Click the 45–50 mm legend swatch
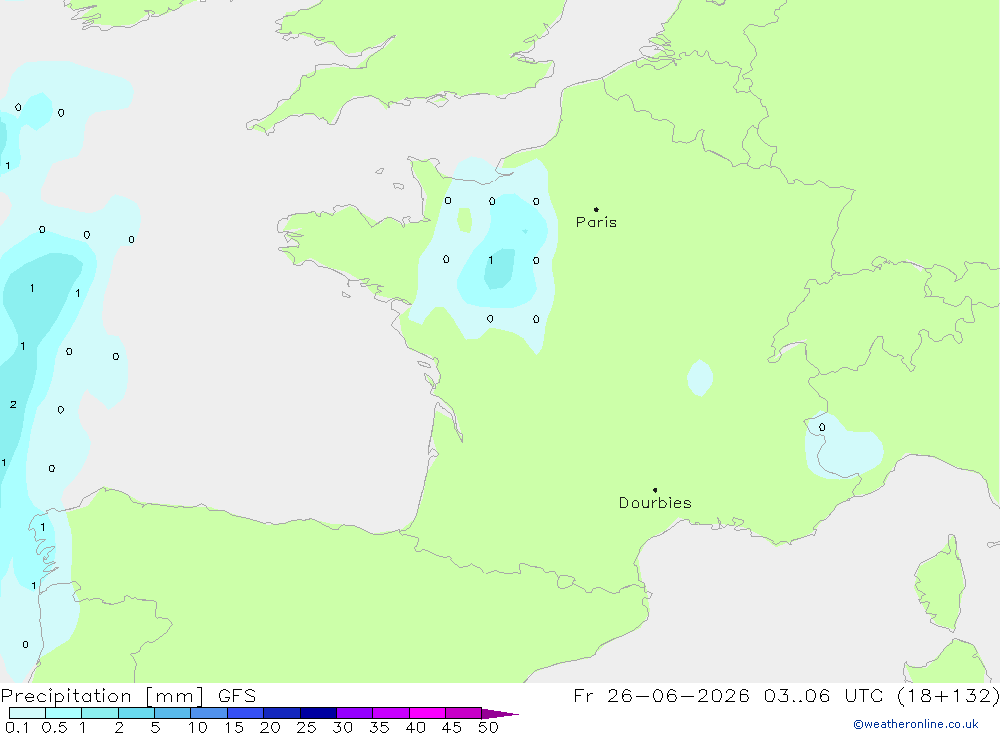Image resolution: width=1000 pixels, height=733 pixels. tap(464, 713)
